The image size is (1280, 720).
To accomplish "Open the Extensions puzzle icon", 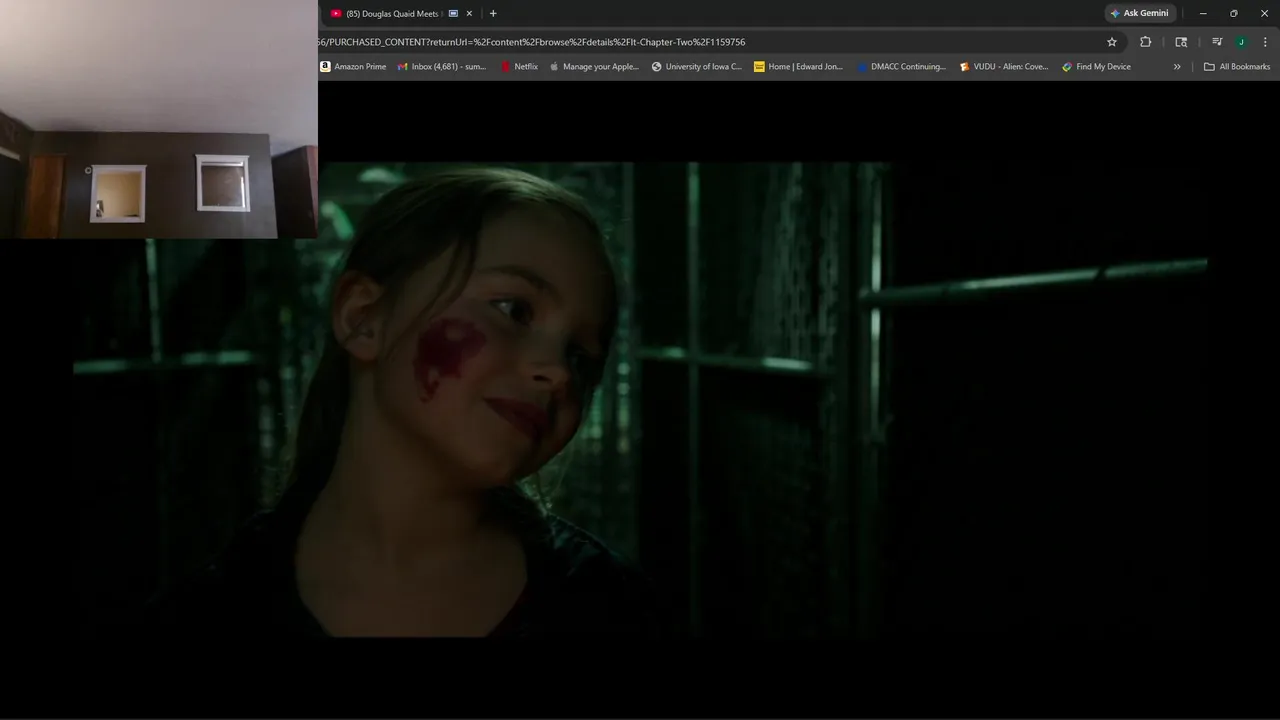I will pyautogui.click(x=1146, y=42).
